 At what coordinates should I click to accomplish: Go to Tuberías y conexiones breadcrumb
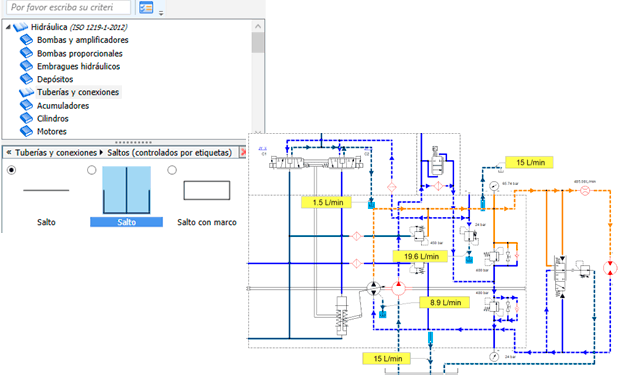(x=56, y=153)
